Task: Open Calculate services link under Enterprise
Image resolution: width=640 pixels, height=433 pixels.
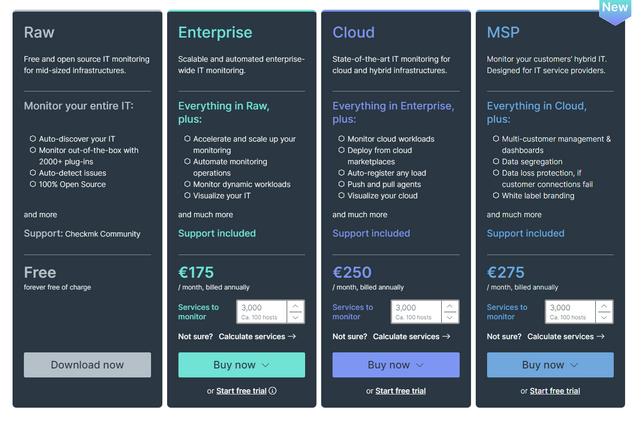Action: (x=257, y=337)
